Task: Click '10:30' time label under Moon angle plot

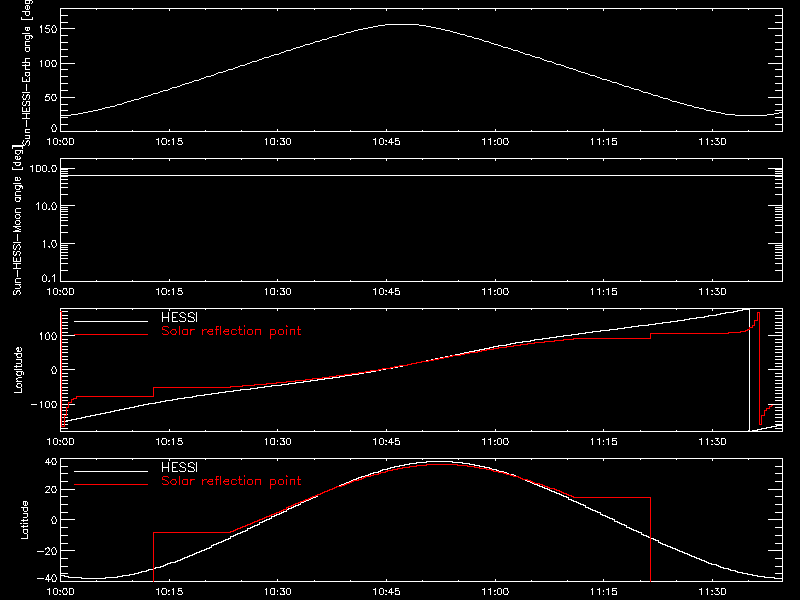Action: pyautogui.click(x=278, y=292)
